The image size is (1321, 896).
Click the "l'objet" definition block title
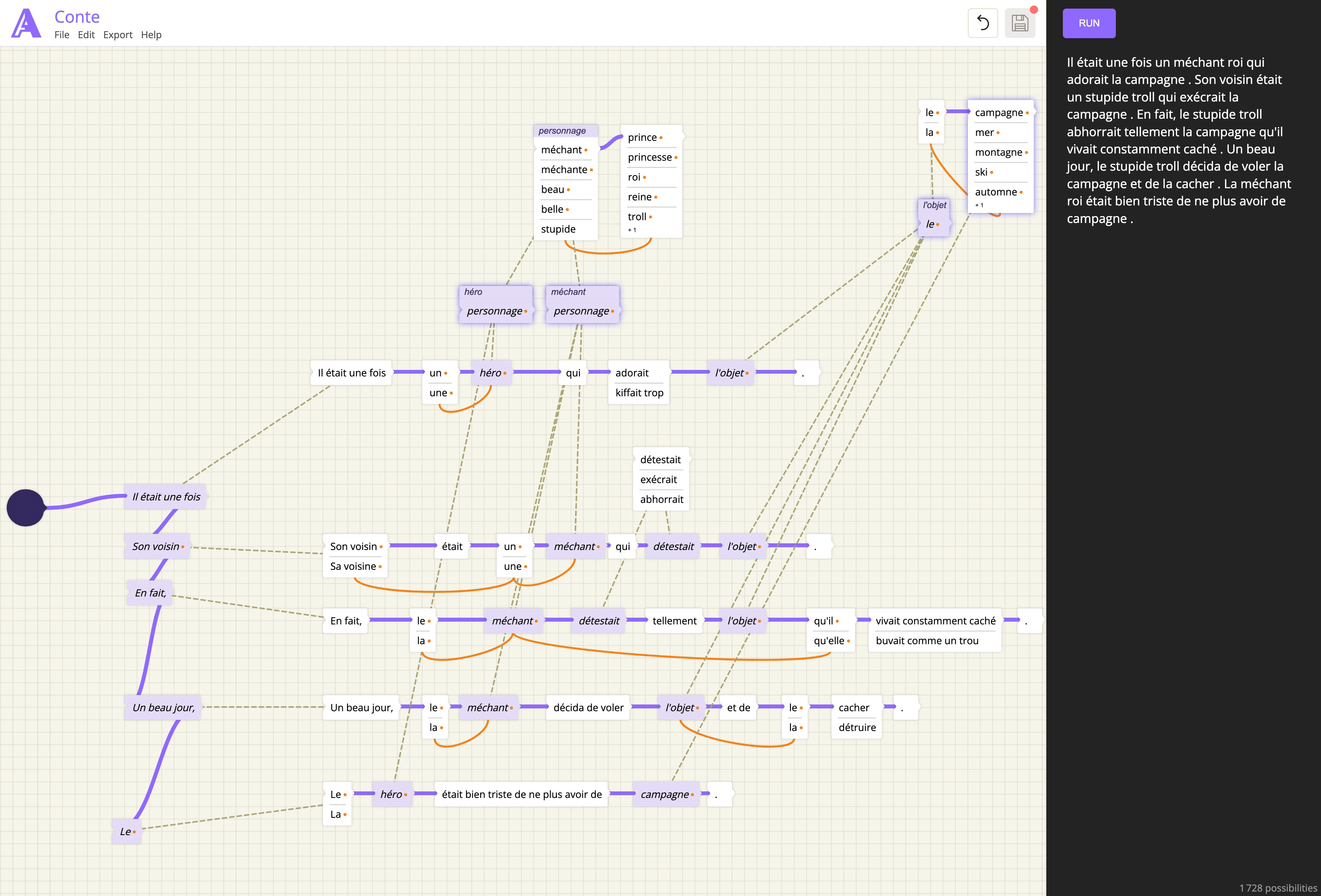tap(934, 205)
